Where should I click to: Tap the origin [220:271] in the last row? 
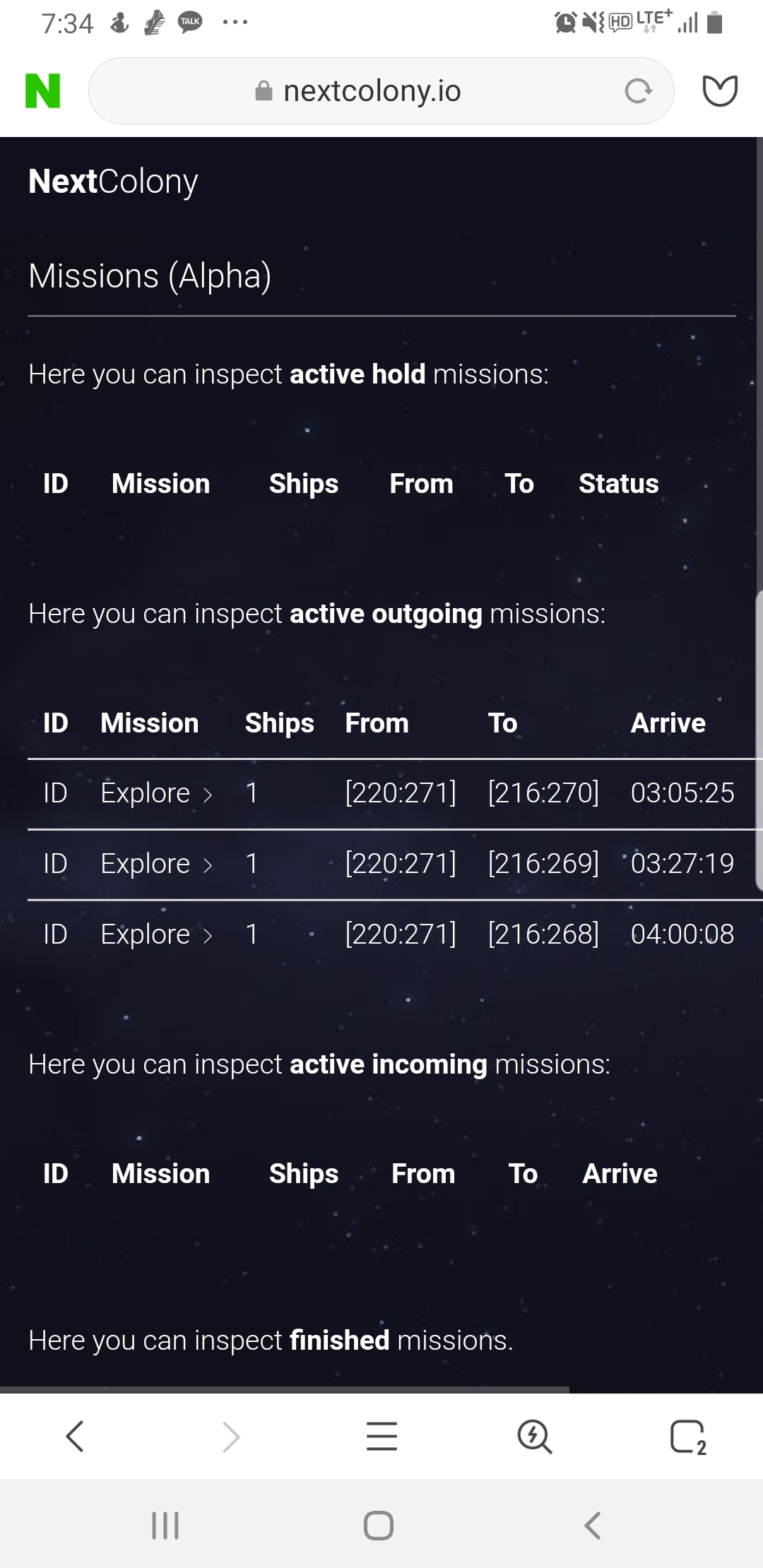(401, 934)
